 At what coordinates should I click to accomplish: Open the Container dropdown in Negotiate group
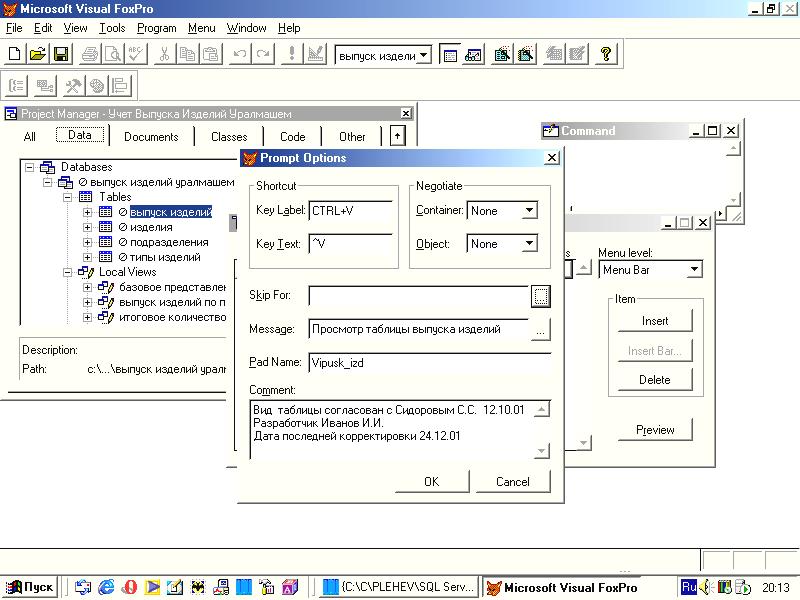coord(530,210)
